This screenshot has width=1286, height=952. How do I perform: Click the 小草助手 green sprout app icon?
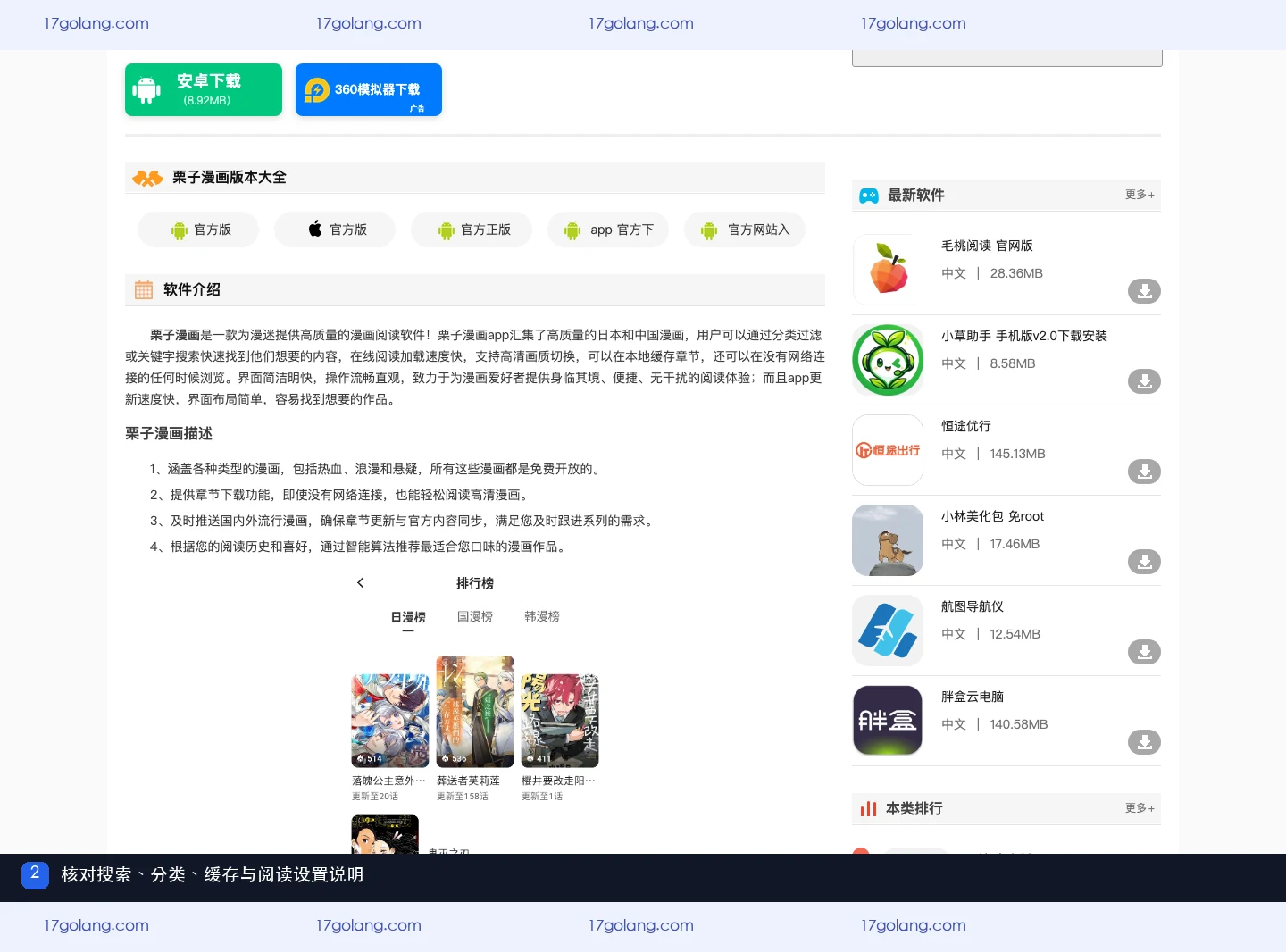[888, 360]
